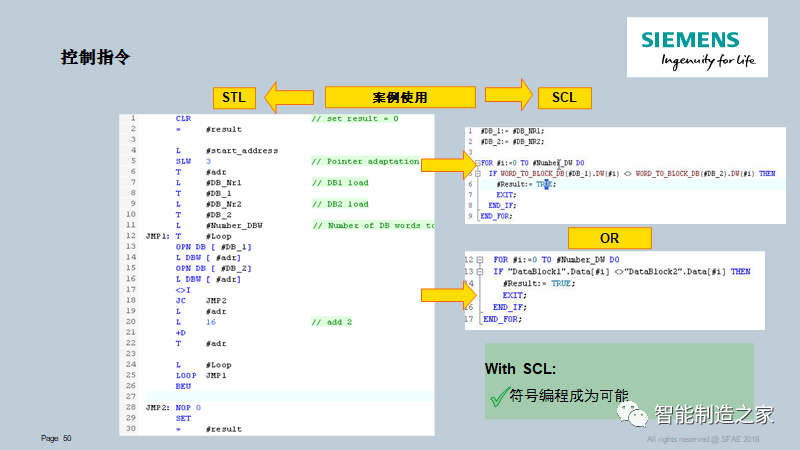Click the green checkmark under With SCL
Viewport: 800px width, 450px height.
pyautogui.click(x=498, y=396)
